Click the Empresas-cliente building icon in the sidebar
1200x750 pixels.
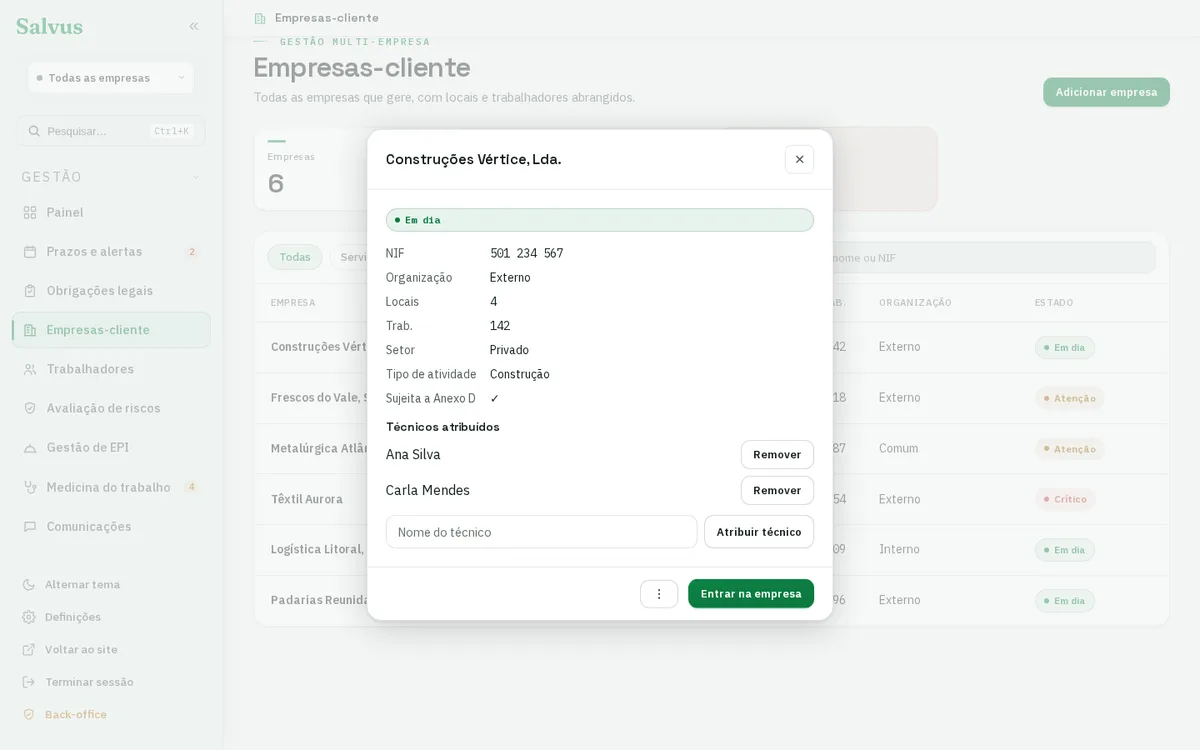coord(30,330)
